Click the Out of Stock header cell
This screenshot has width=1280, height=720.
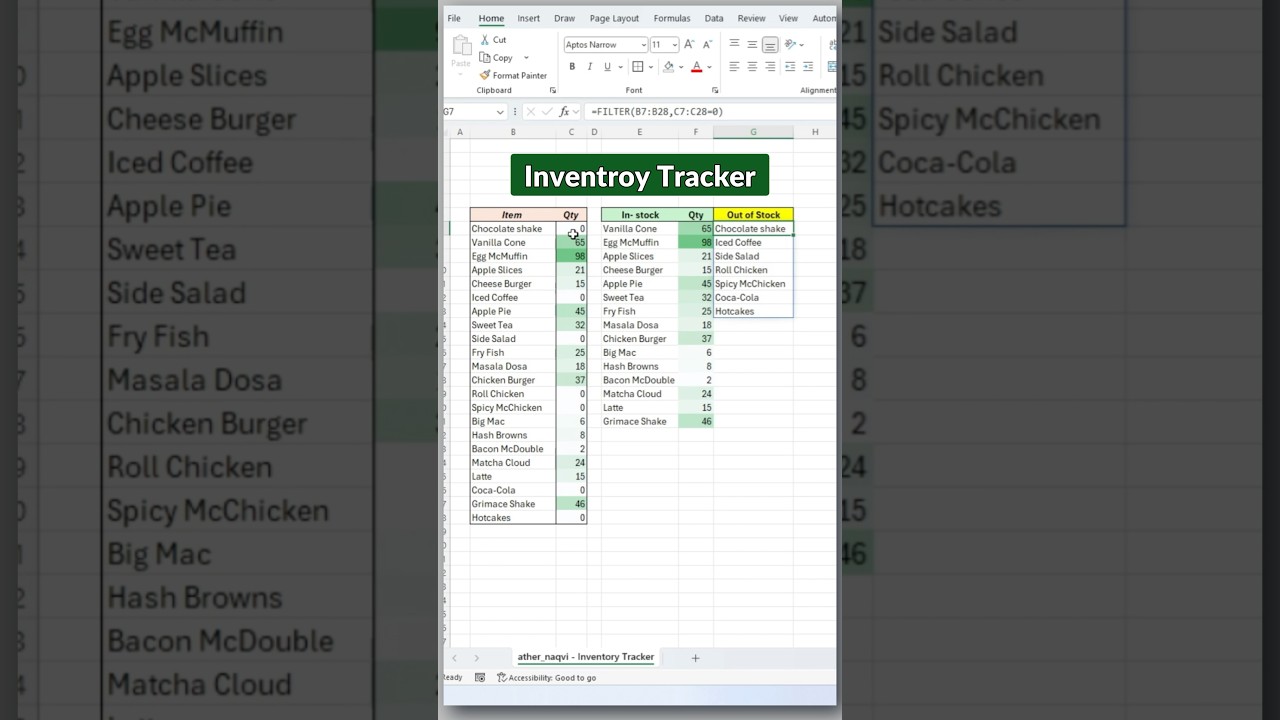coord(753,215)
